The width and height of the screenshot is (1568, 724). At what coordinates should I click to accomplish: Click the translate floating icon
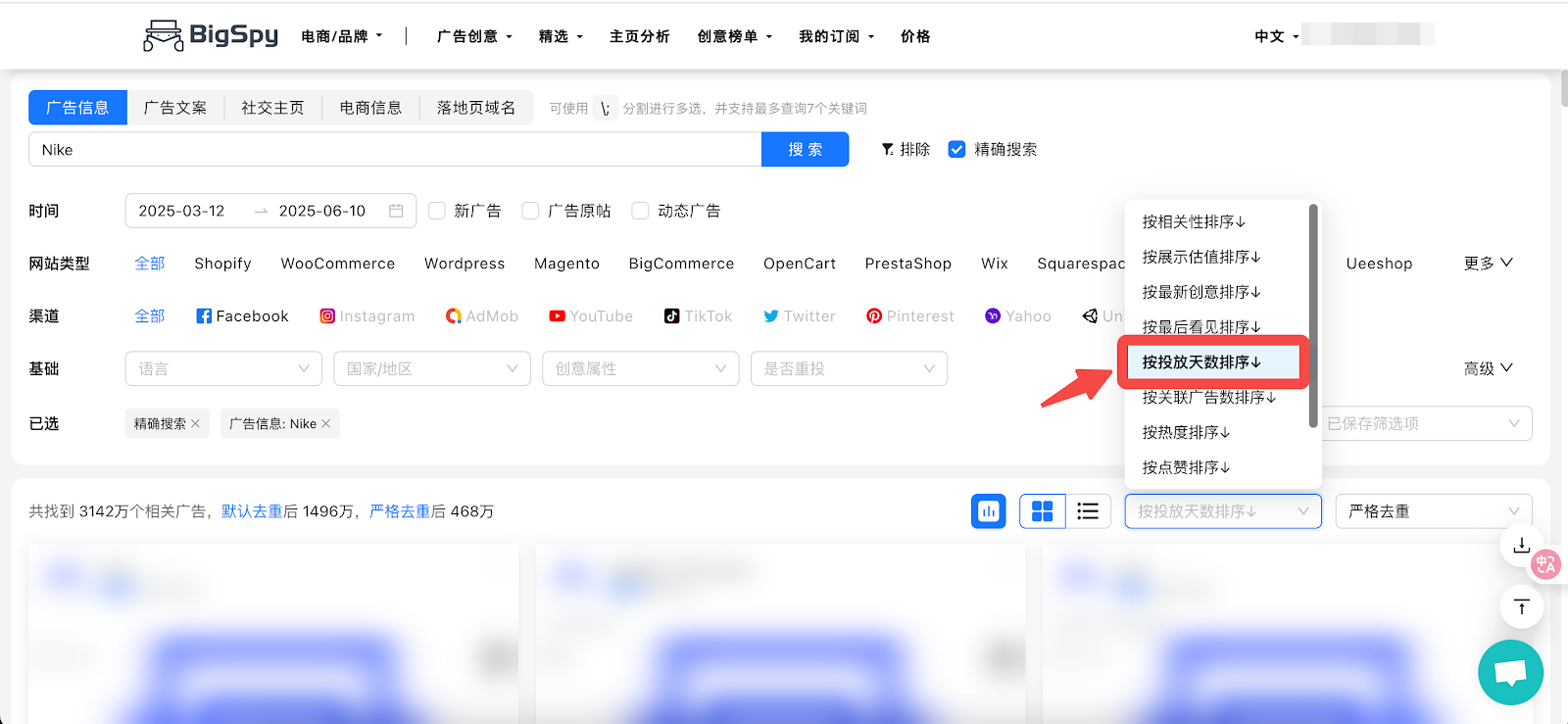1545,563
